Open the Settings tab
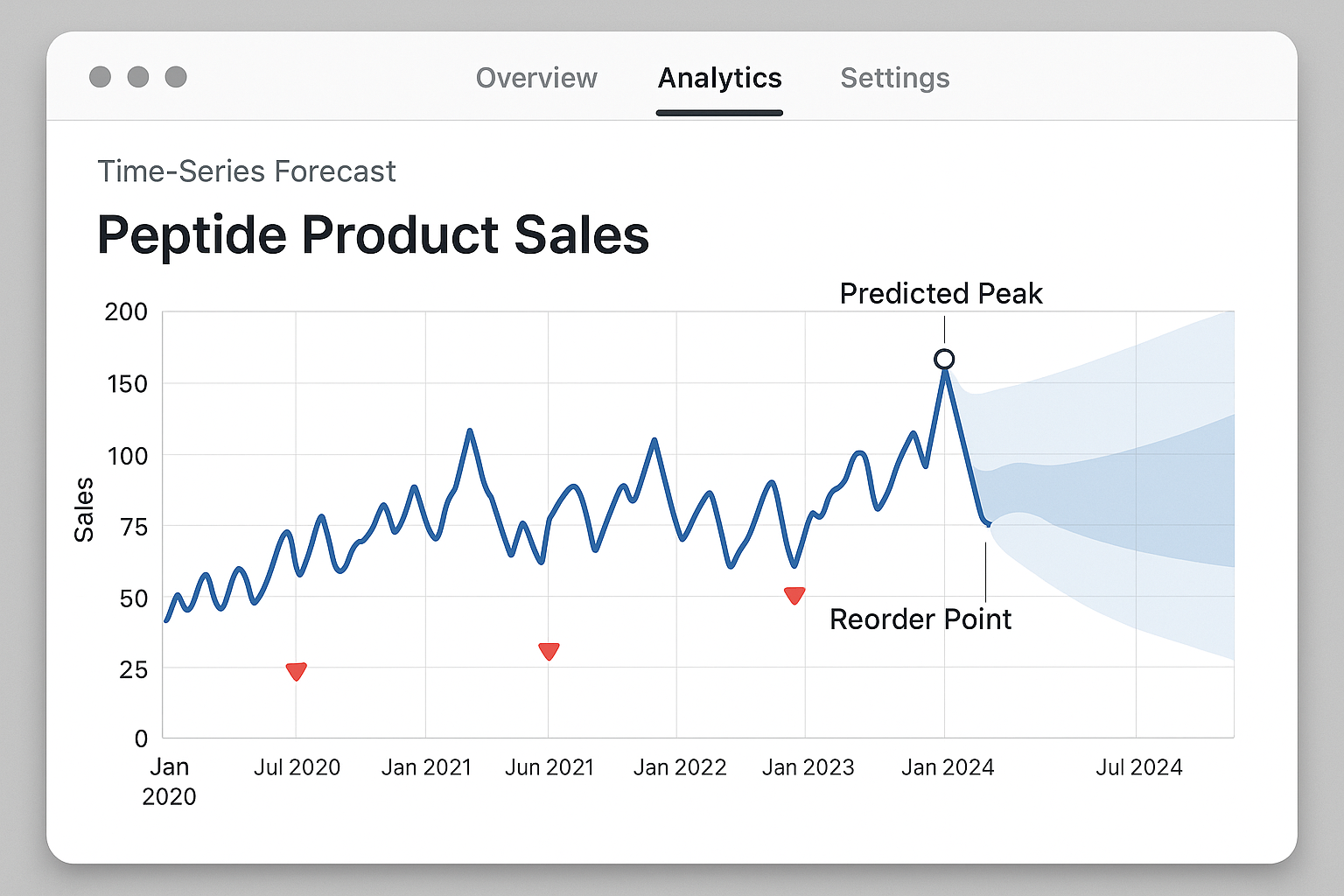 point(894,78)
